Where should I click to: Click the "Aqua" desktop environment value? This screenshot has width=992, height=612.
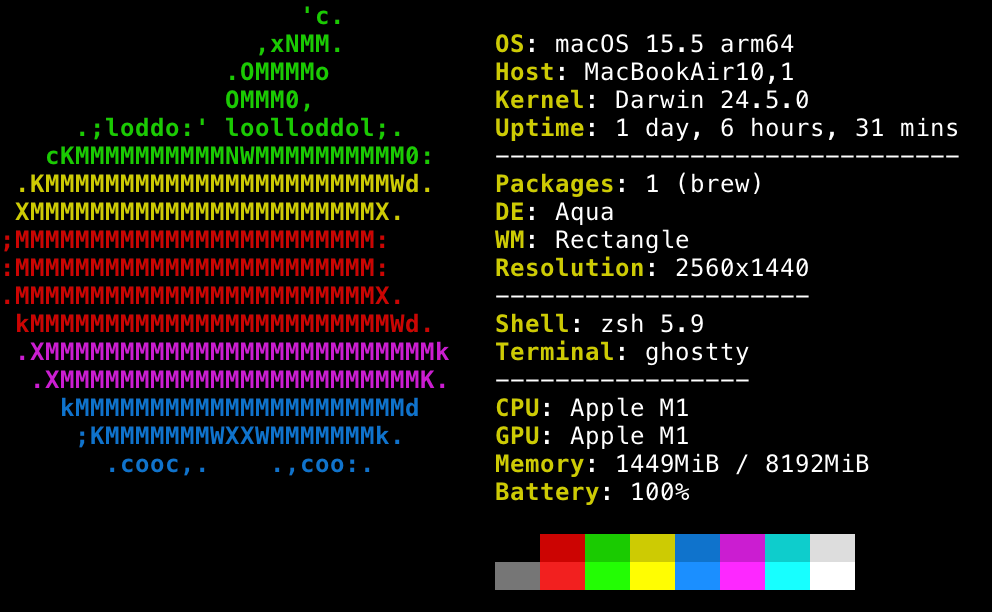point(584,212)
